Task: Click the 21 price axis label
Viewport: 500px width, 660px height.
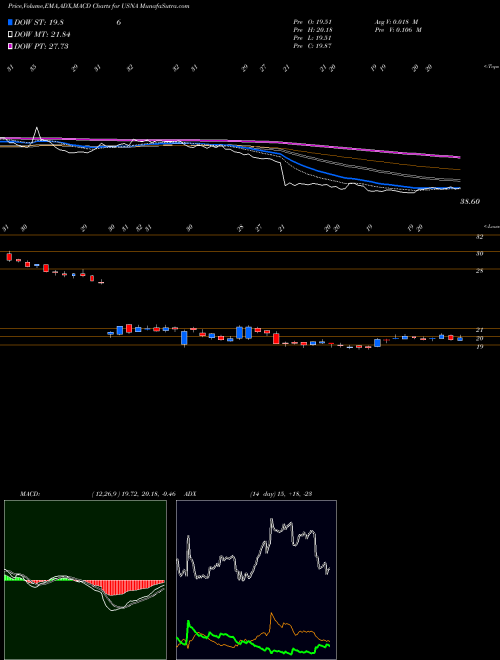Action: 479,330
